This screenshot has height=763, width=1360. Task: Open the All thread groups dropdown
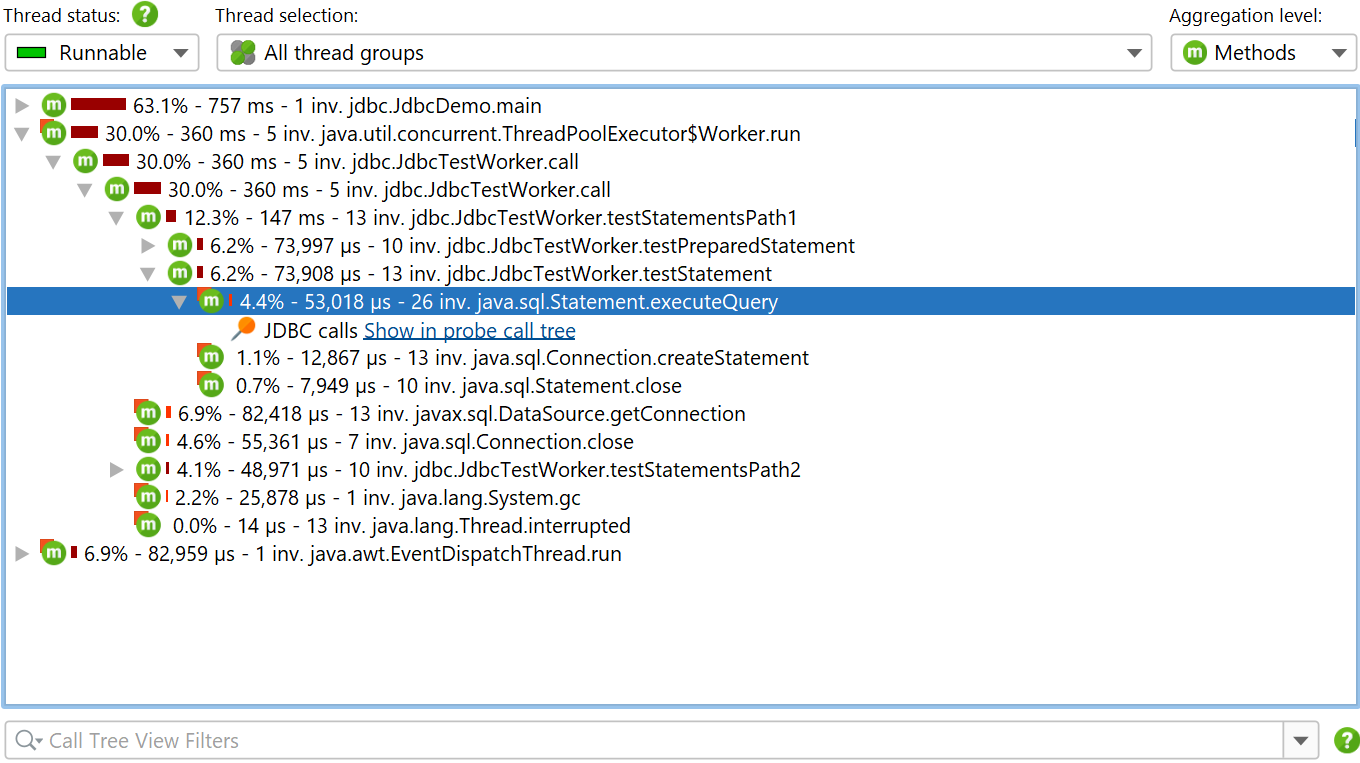coord(686,53)
